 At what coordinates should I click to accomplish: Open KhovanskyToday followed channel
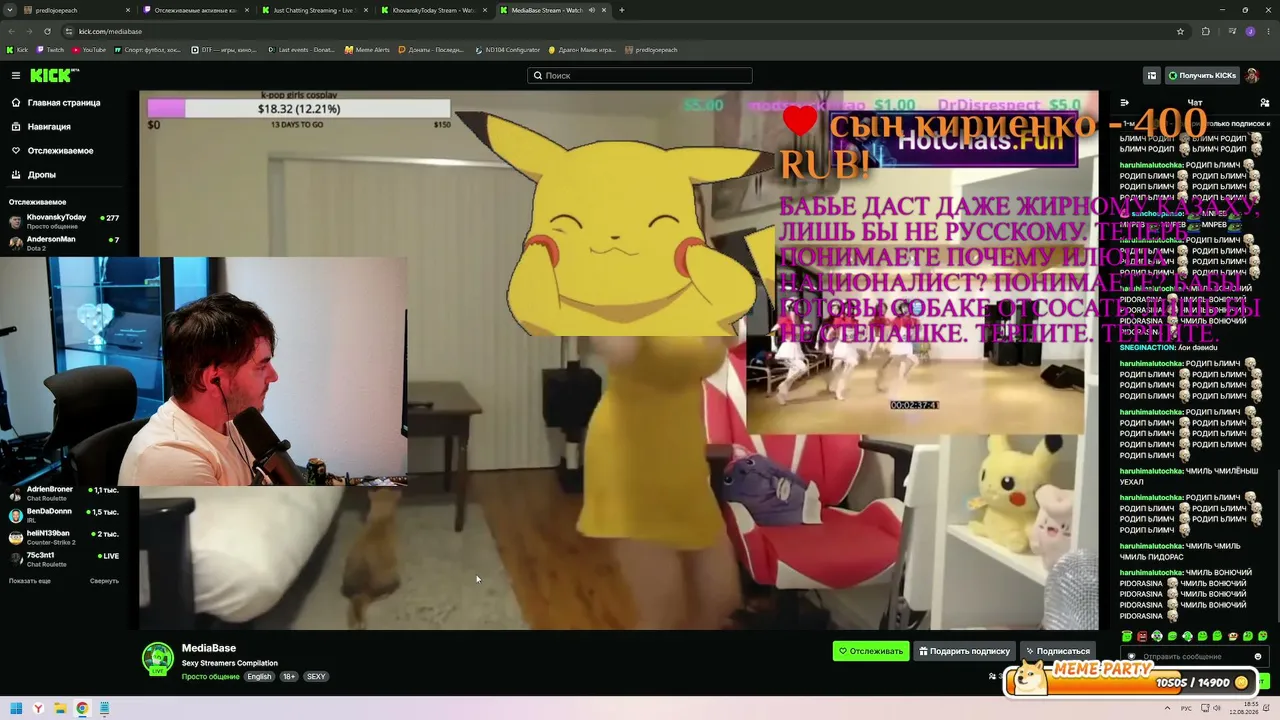coord(64,221)
